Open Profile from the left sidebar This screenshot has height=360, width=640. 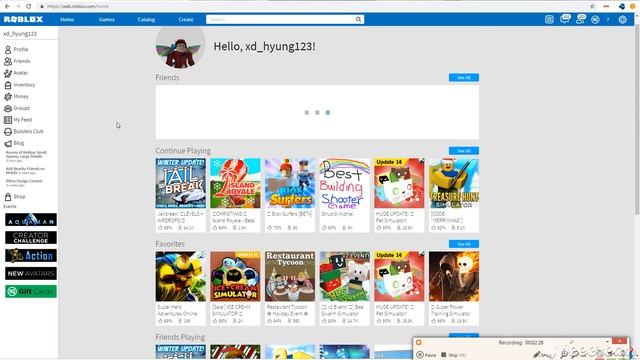[16, 49]
